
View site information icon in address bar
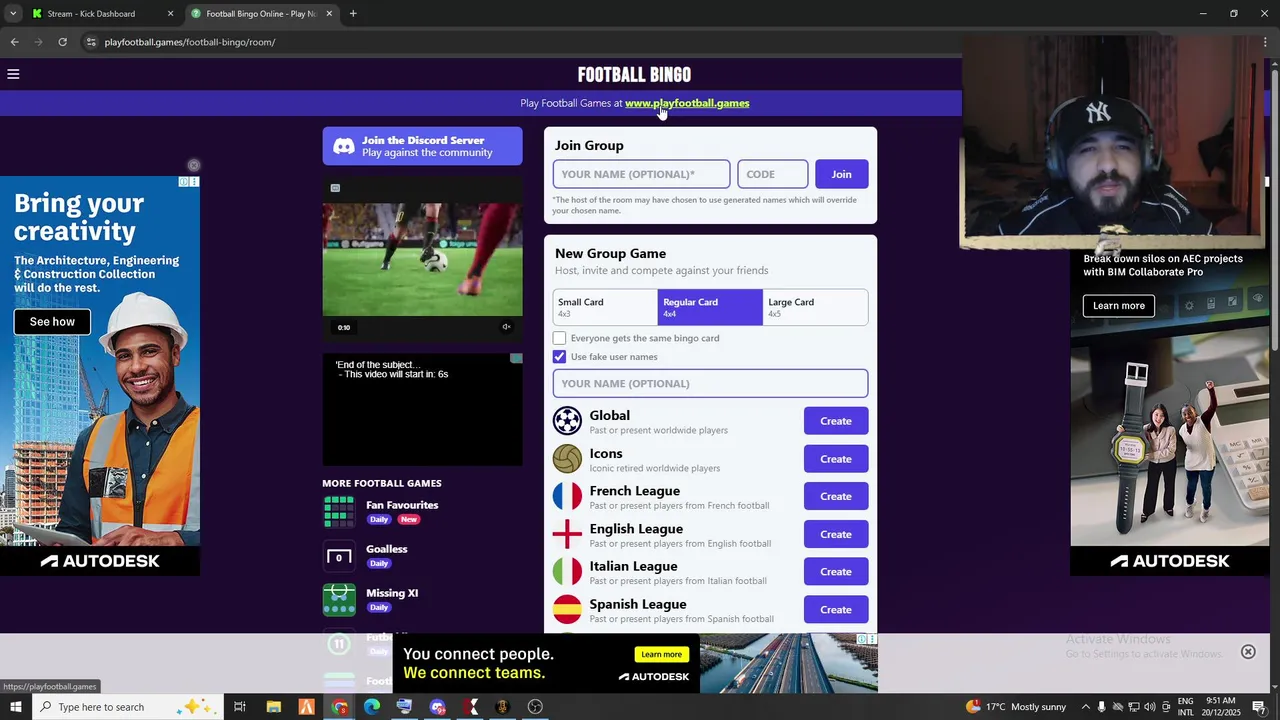(91, 42)
